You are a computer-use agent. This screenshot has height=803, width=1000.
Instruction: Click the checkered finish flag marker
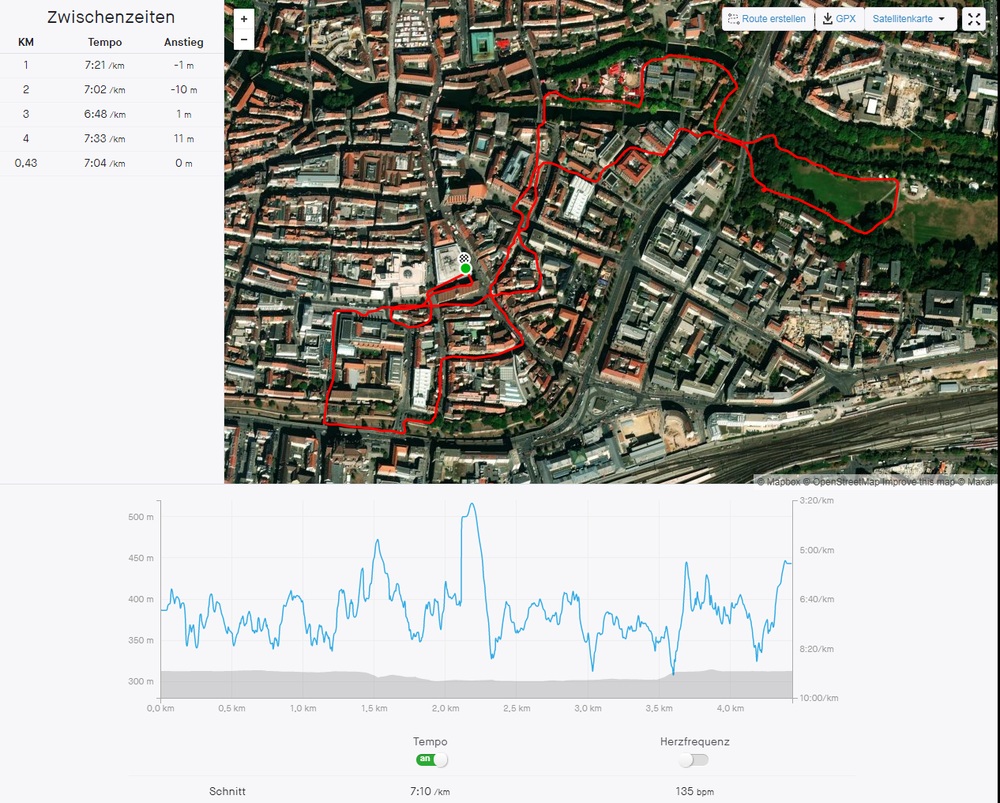[x=465, y=259]
